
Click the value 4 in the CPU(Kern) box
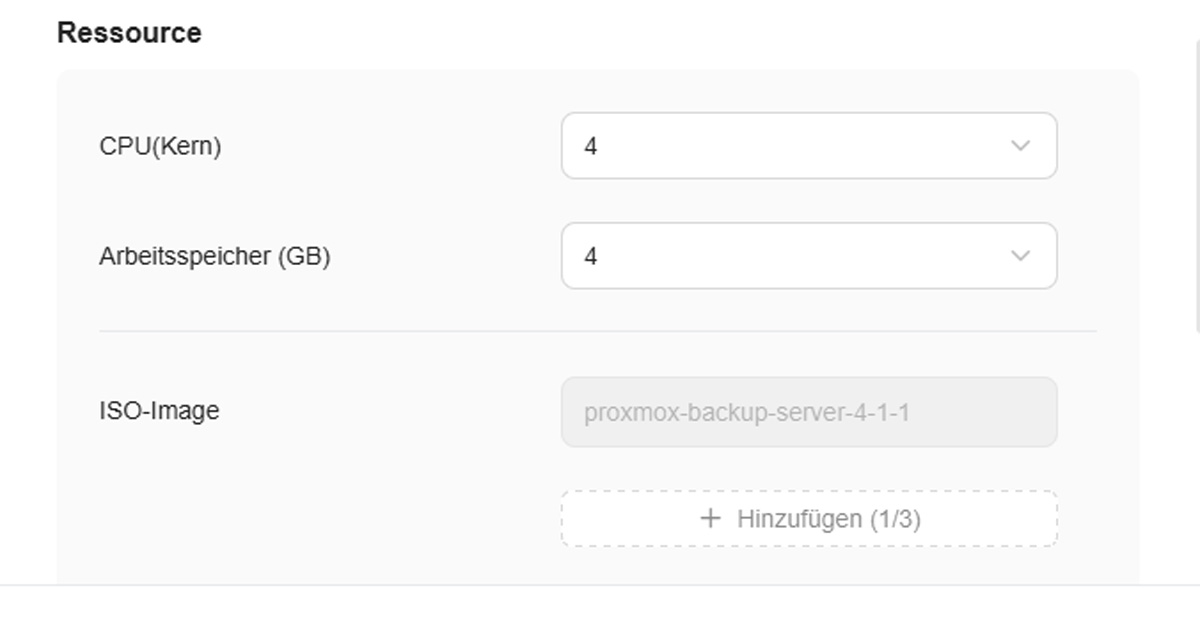(591, 147)
